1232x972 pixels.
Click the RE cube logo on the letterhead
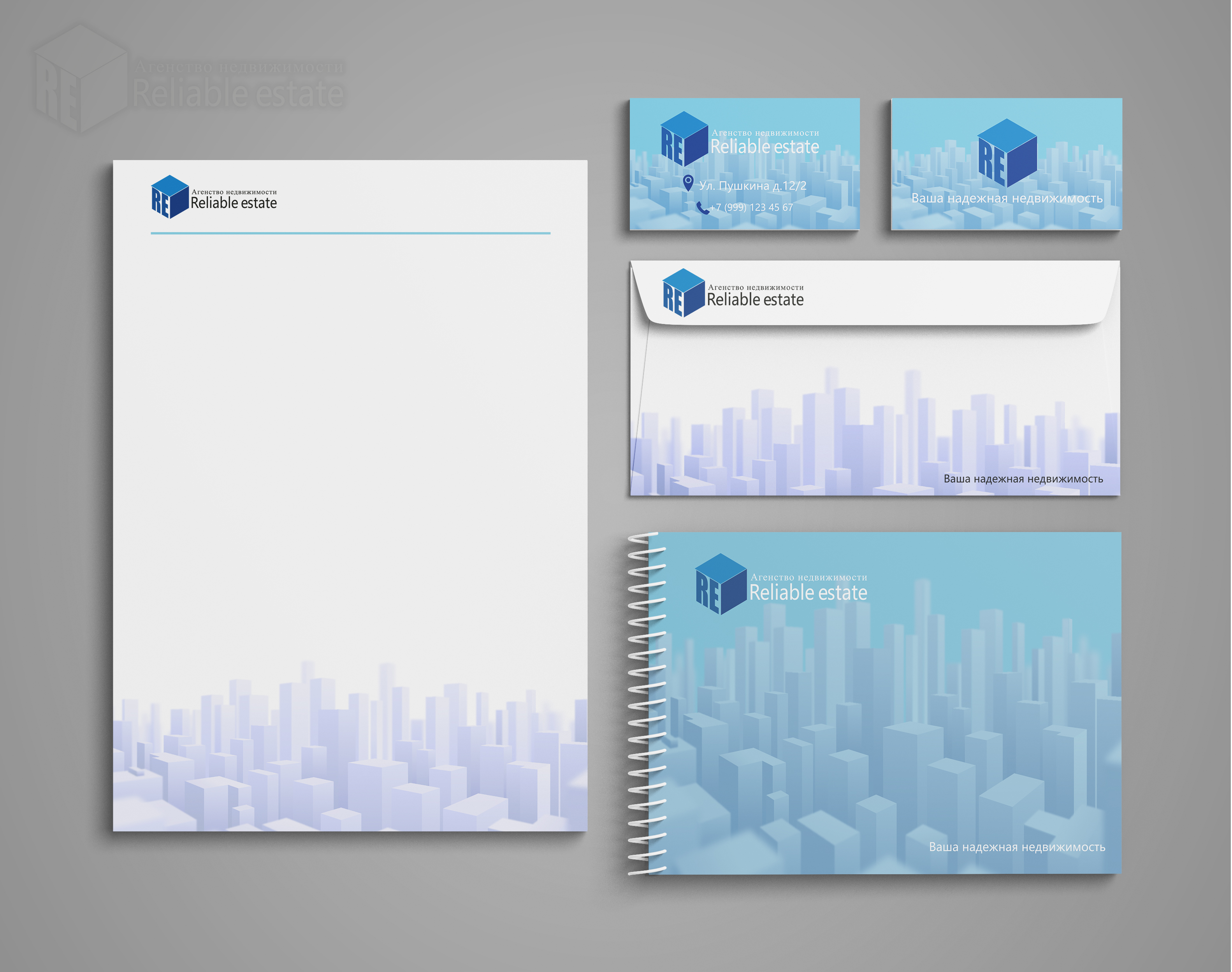coord(169,197)
